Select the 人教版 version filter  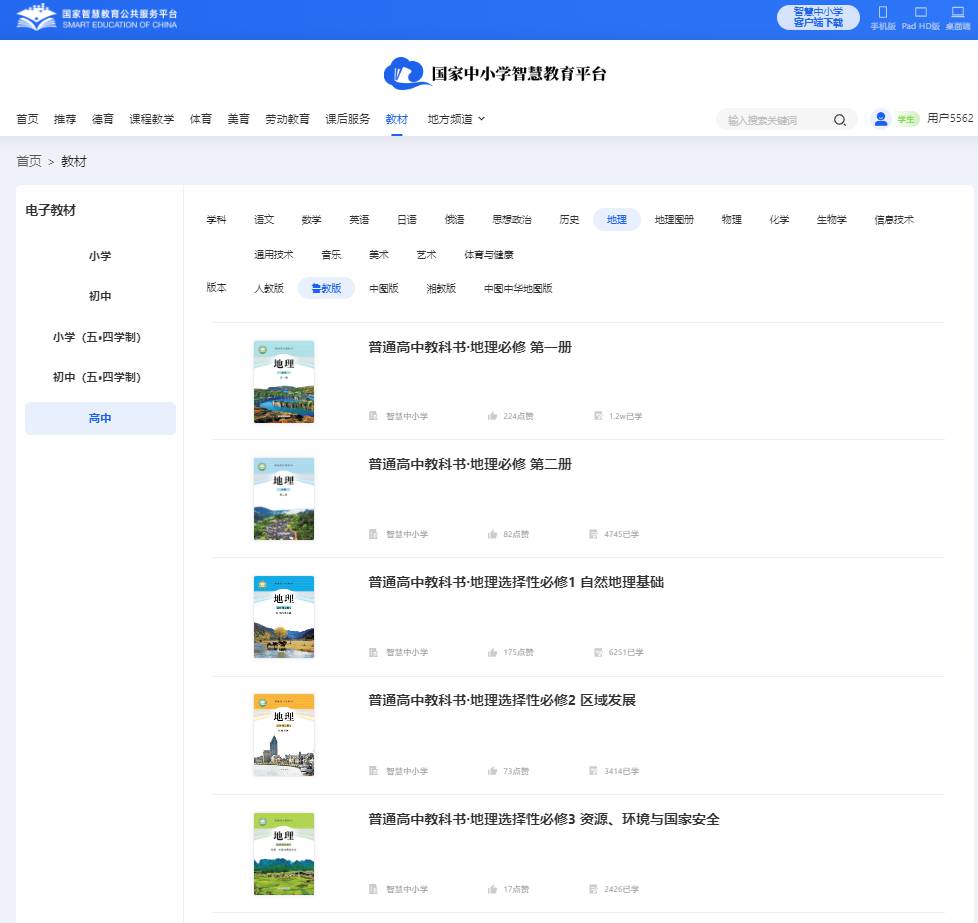269,288
